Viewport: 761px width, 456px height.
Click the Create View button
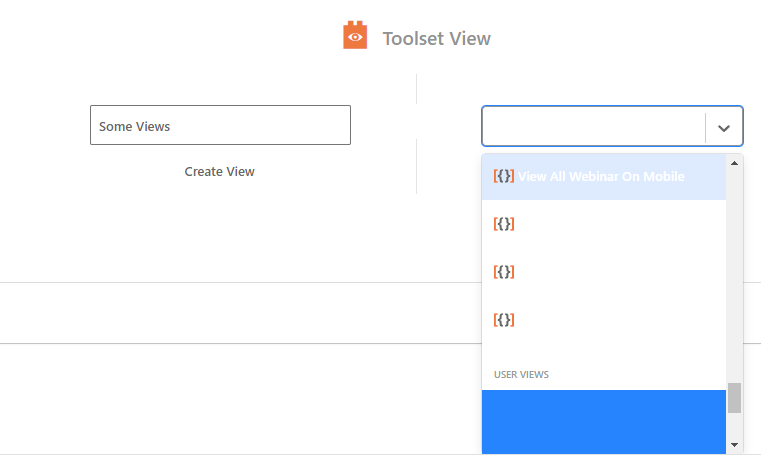(219, 172)
